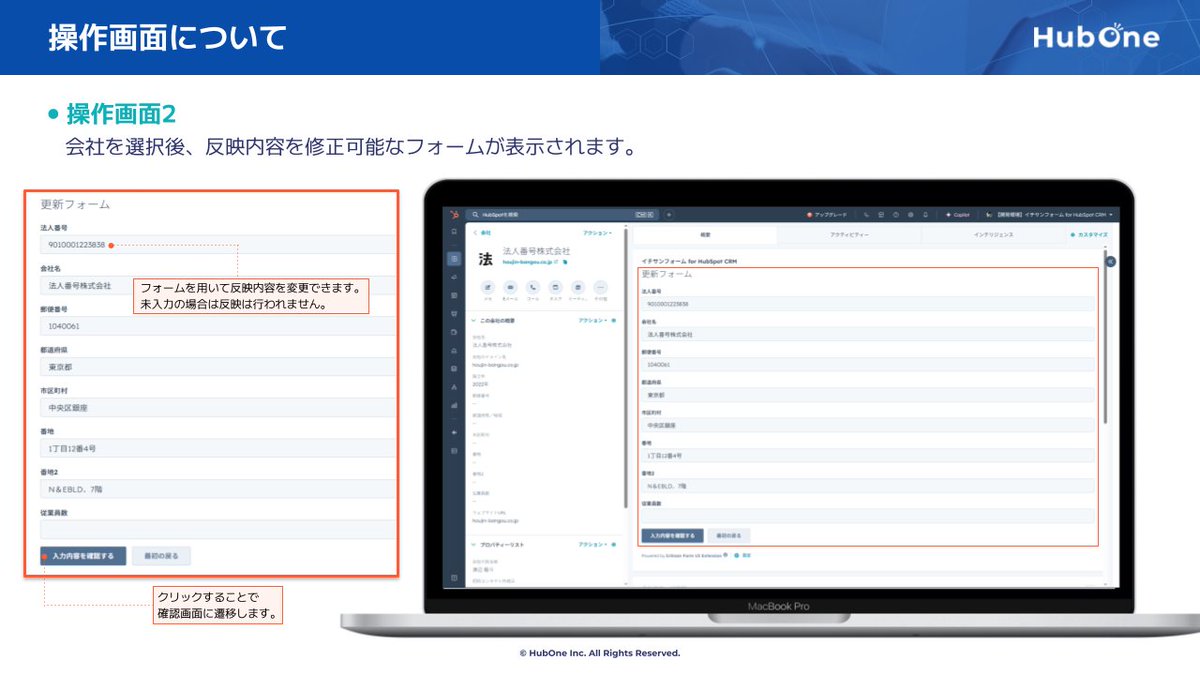Click the copy icon beside company domain

(x=565, y=262)
